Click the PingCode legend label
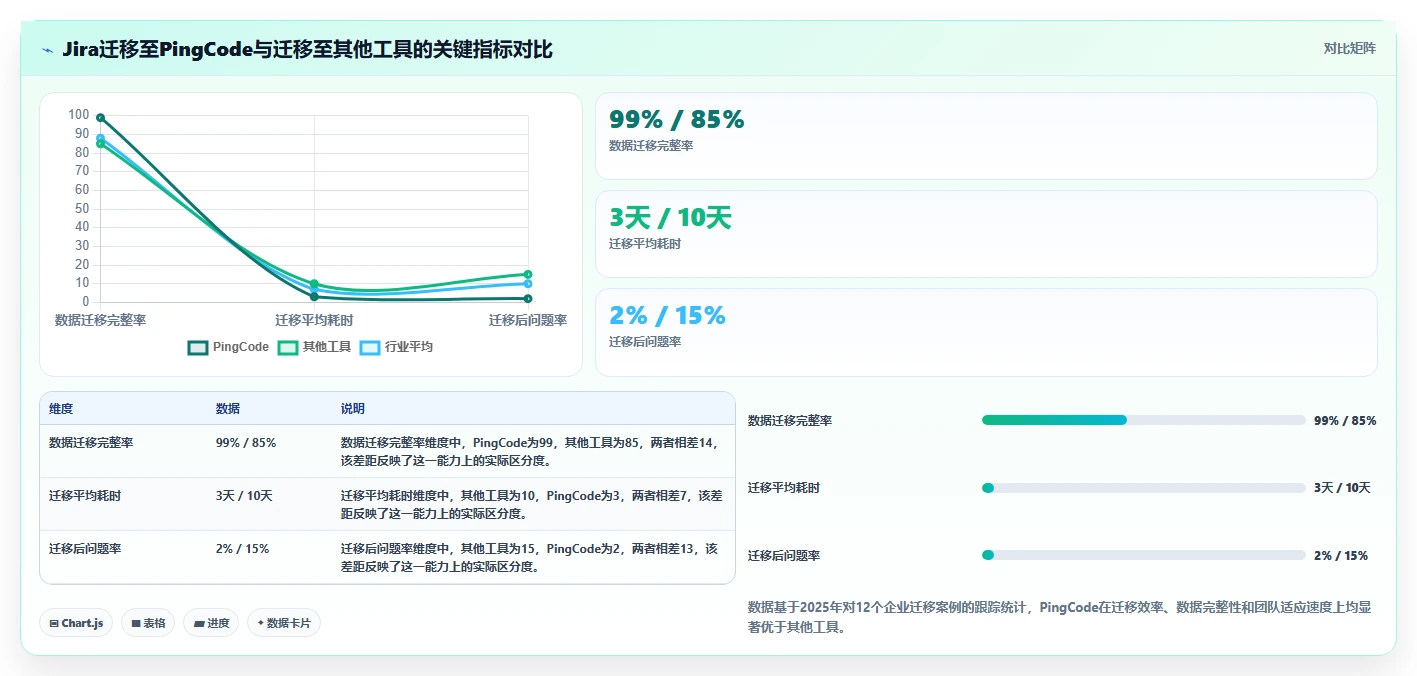 coord(241,347)
